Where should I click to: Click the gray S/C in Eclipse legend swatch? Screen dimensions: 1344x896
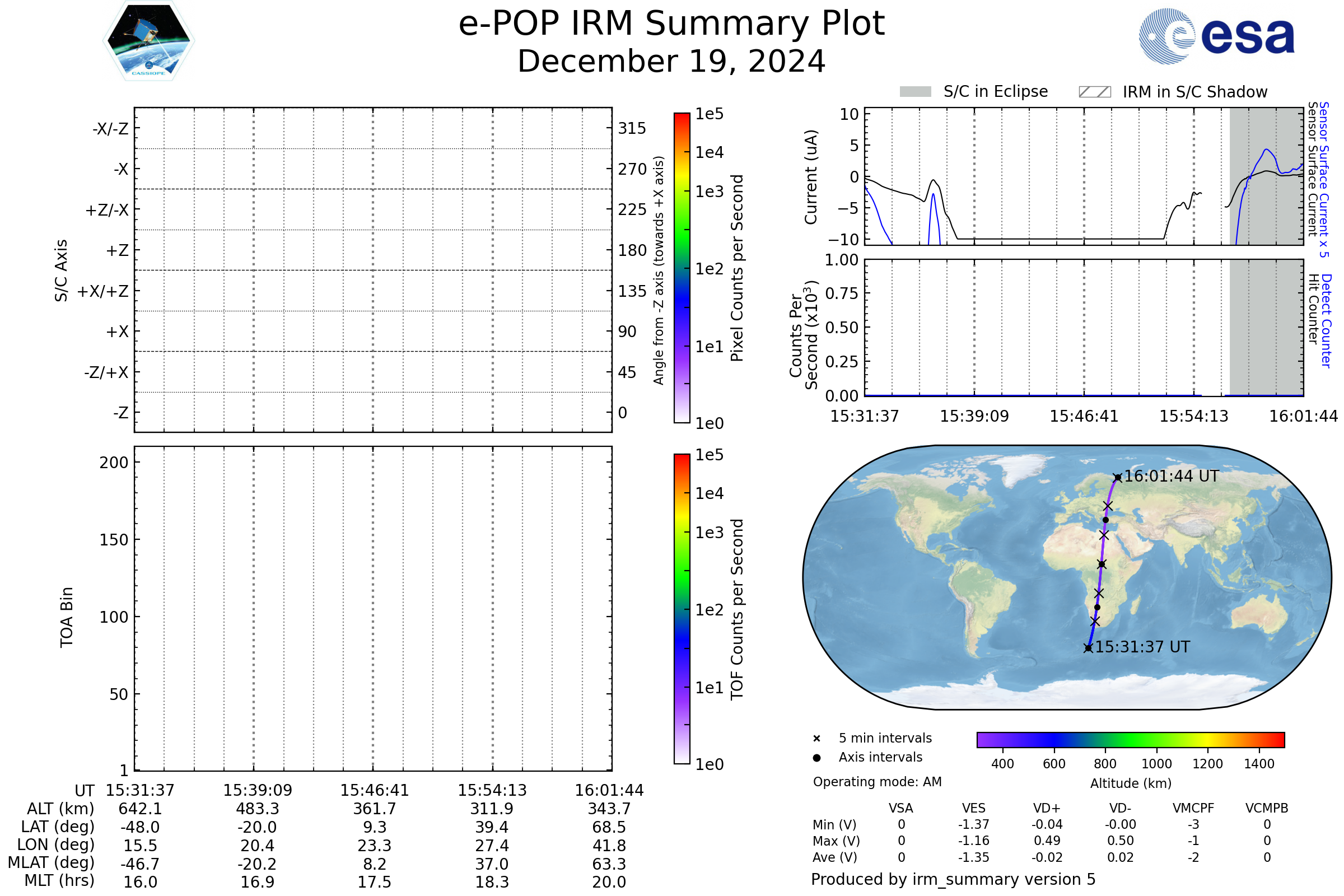click(x=916, y=92)
